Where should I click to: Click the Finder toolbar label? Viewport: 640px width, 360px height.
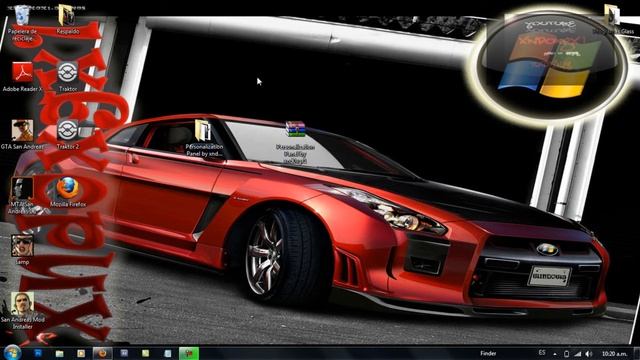click(x=488, y=353)
